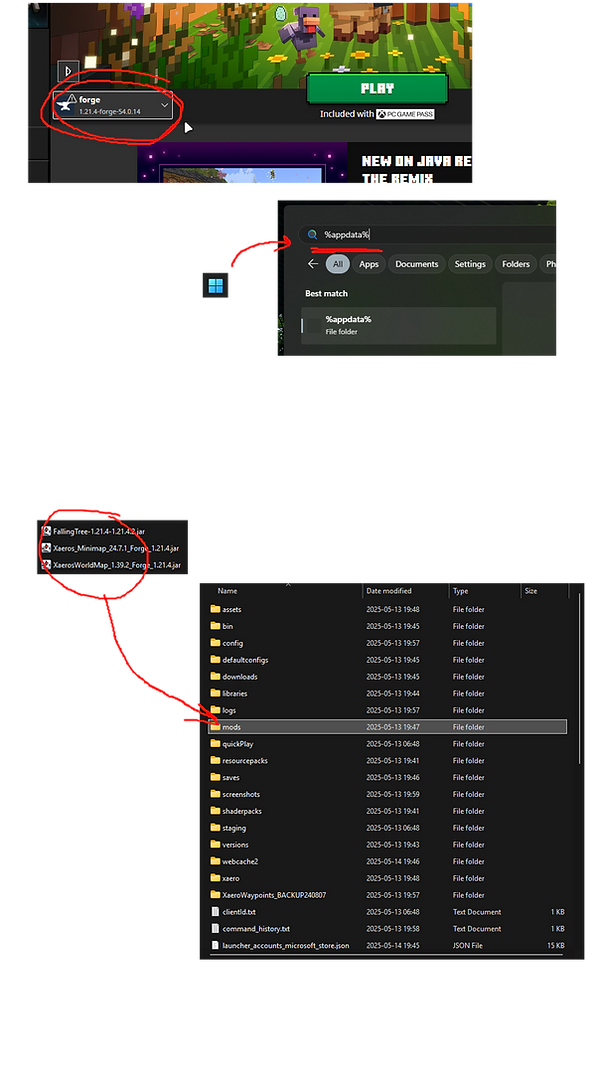Open the forge version dropdown in launcher
Screen dimensions: 600x1080
coord(114,105)
